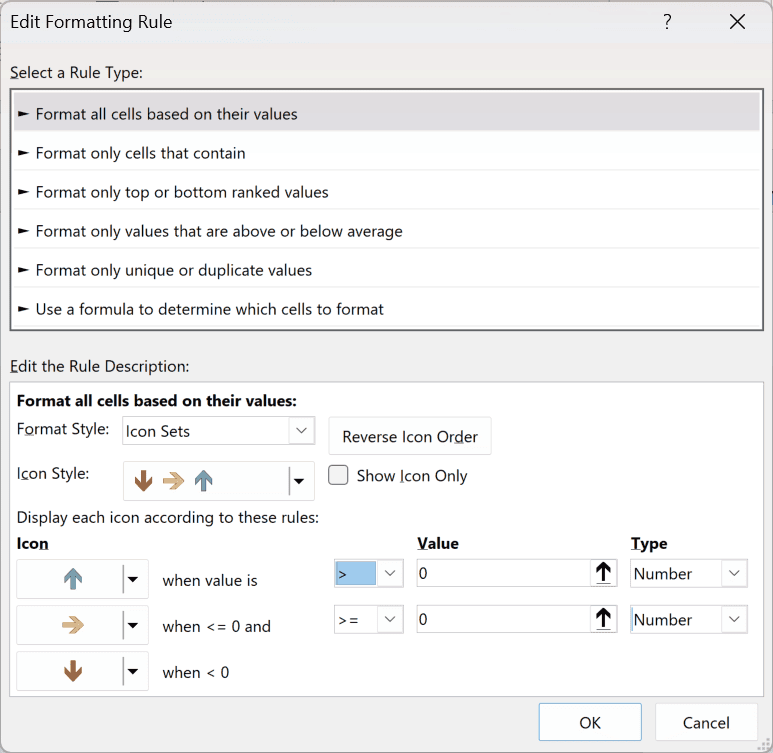Click the tan right arrow icon in second rule
773x753 pixels.
(x=73, y=625)
